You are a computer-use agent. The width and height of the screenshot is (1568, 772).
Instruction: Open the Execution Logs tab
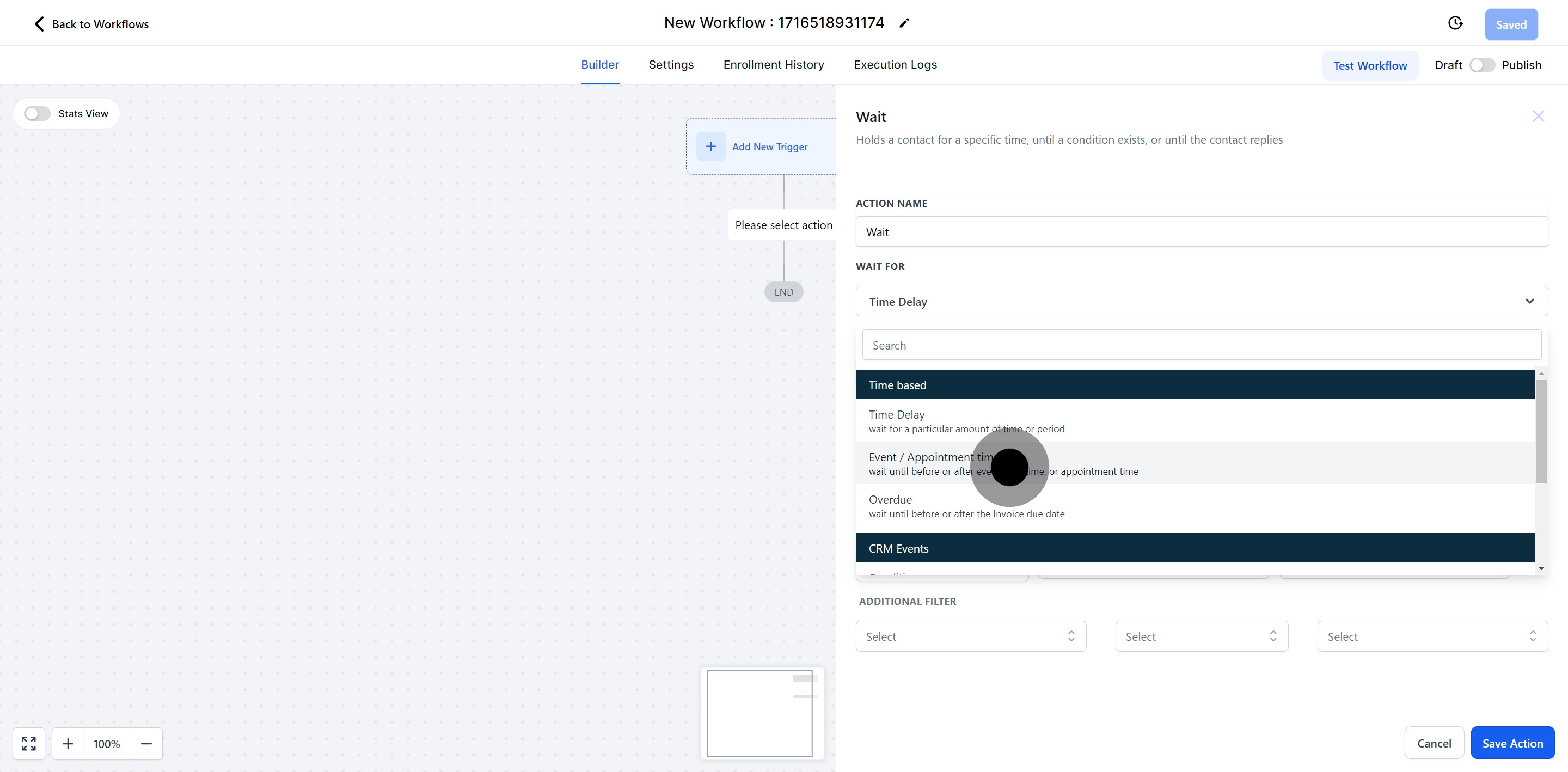tap(895, 65)
